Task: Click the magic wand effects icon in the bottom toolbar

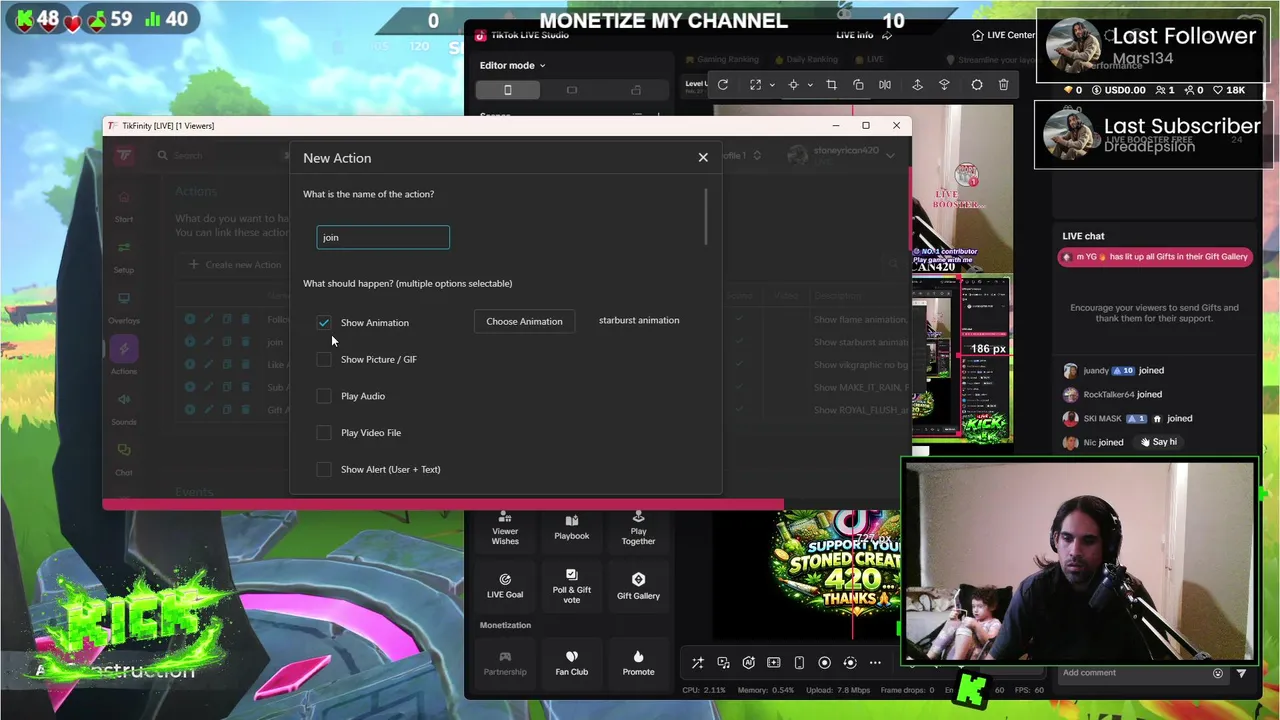Action: (x=698, y=663)
